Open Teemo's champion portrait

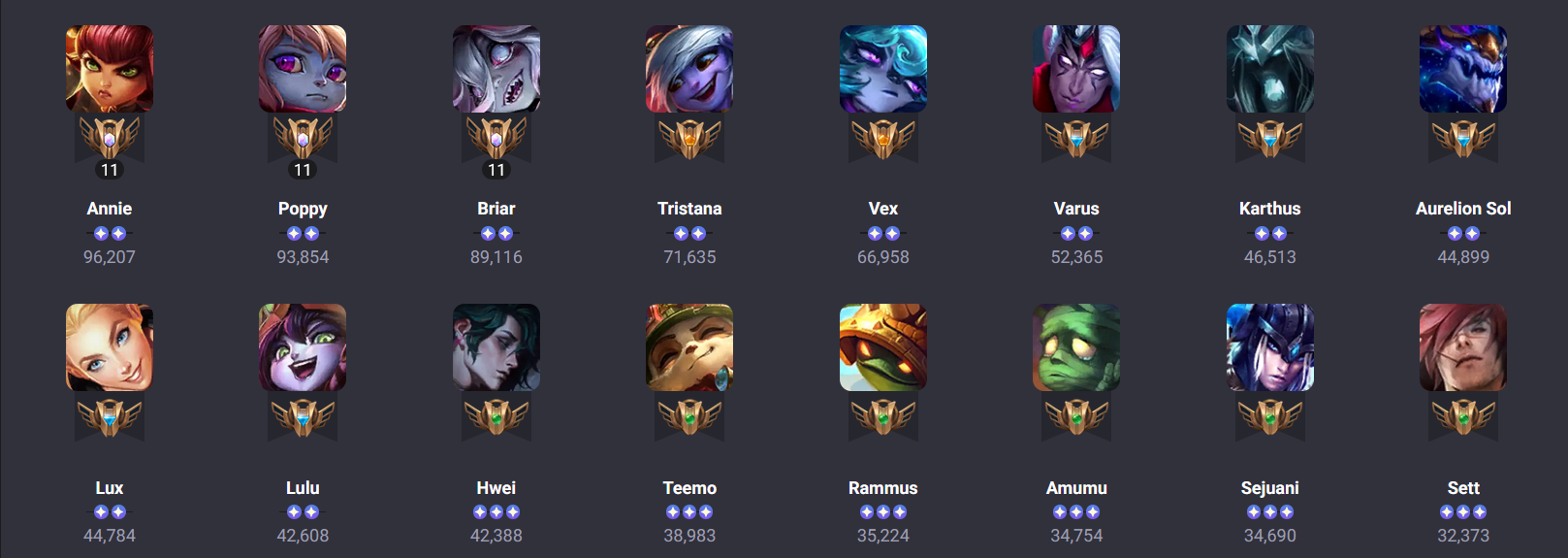pyautogui.click(x=689, y=347)
